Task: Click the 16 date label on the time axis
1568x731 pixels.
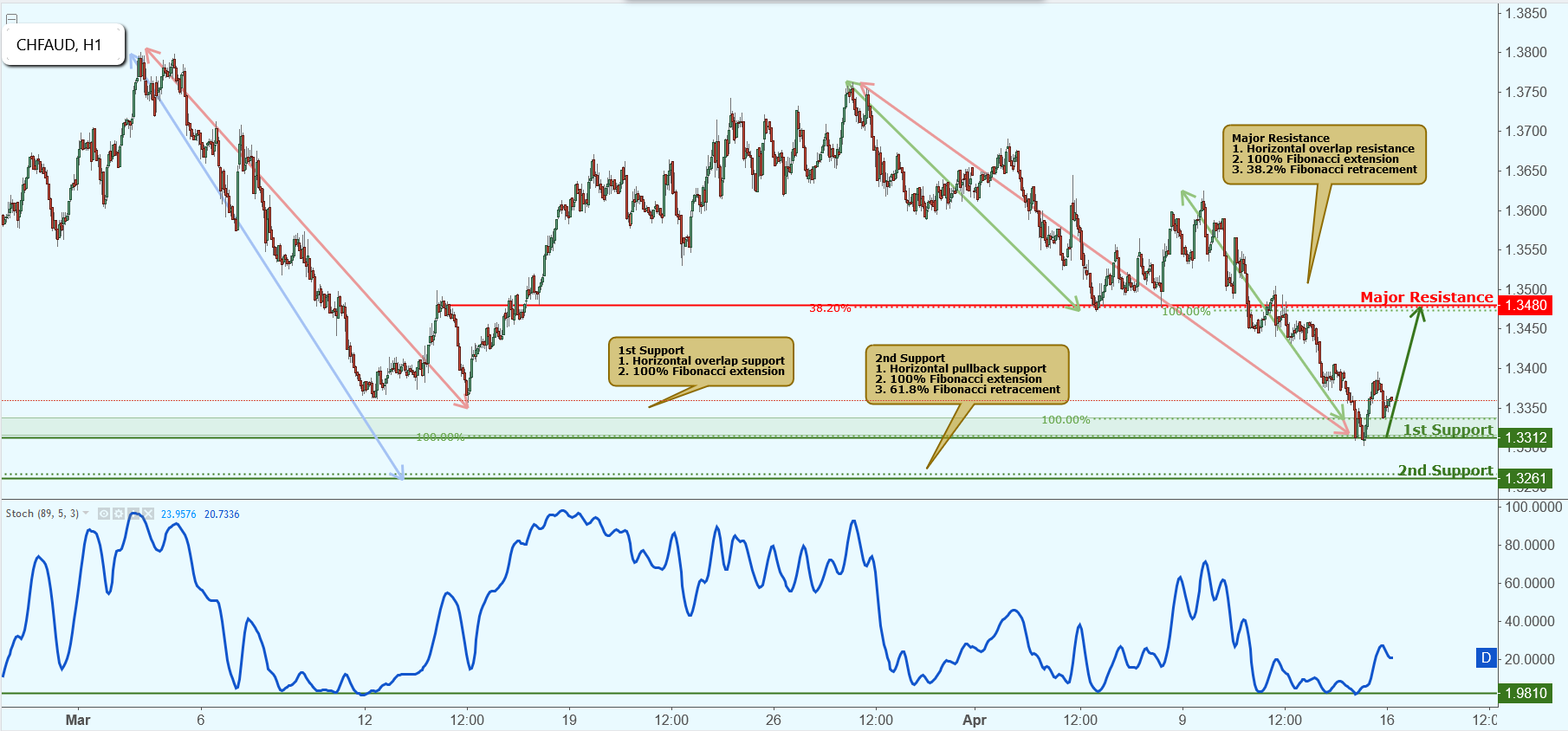Action: pyautogui.click(x=1387, y=720)
